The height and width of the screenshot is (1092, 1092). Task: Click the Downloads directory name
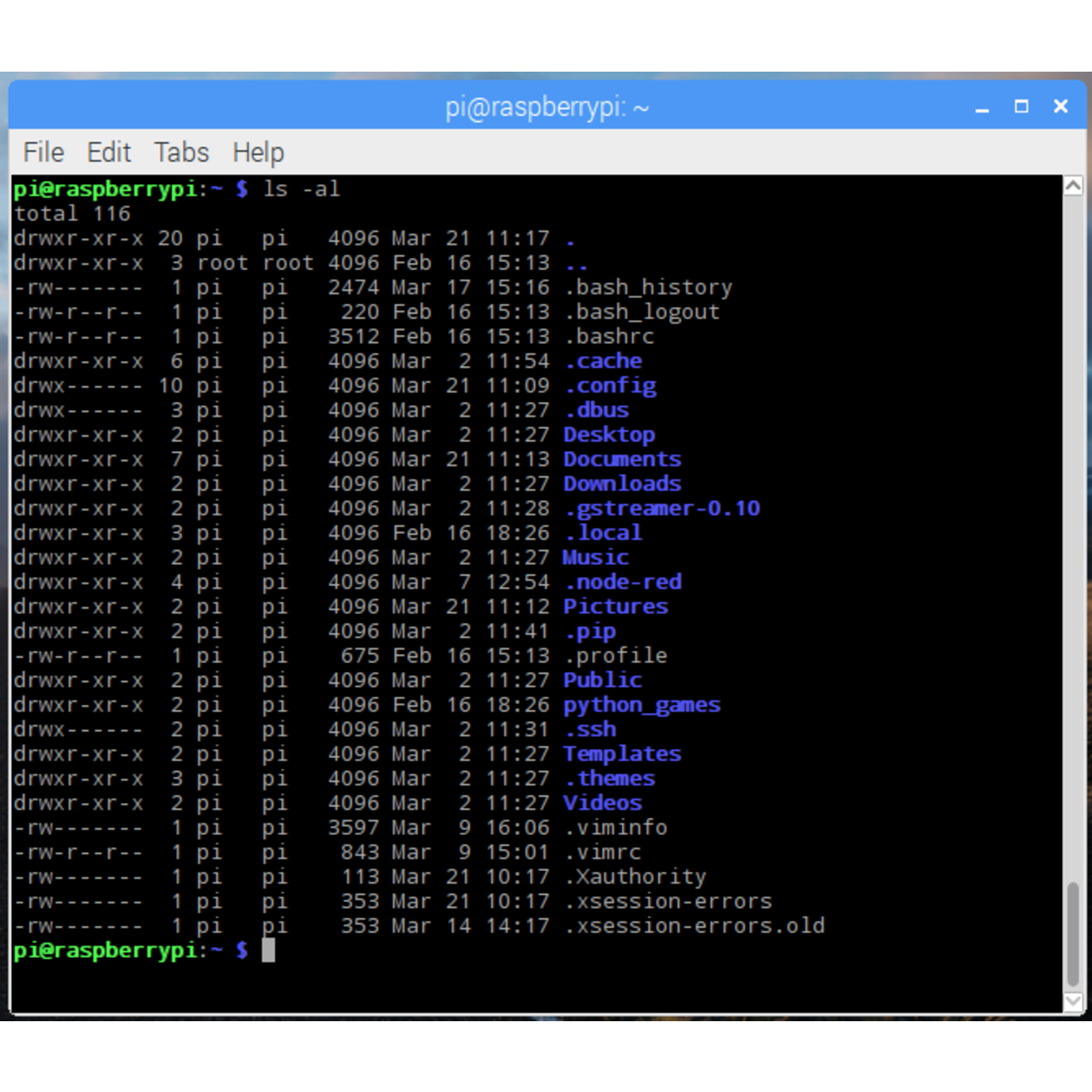click(x=622, y=485)
